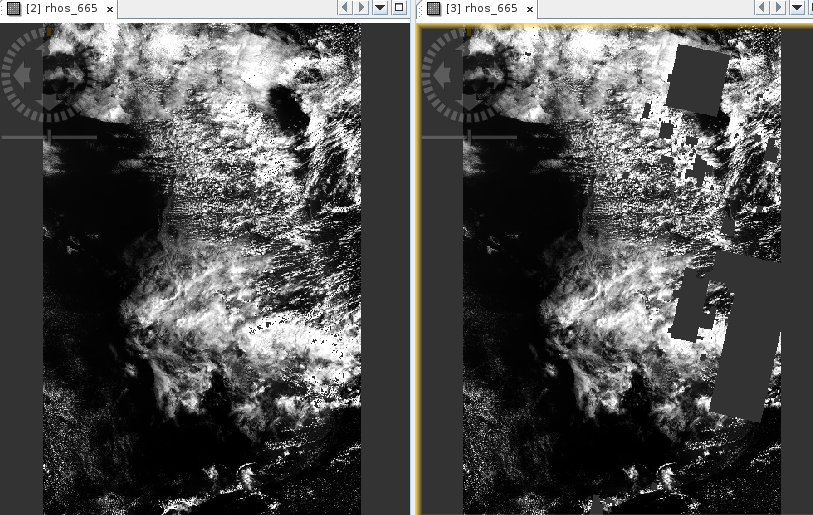
Task: Click the zoom slider knob in [3] view
Action: tap(469, 137)
